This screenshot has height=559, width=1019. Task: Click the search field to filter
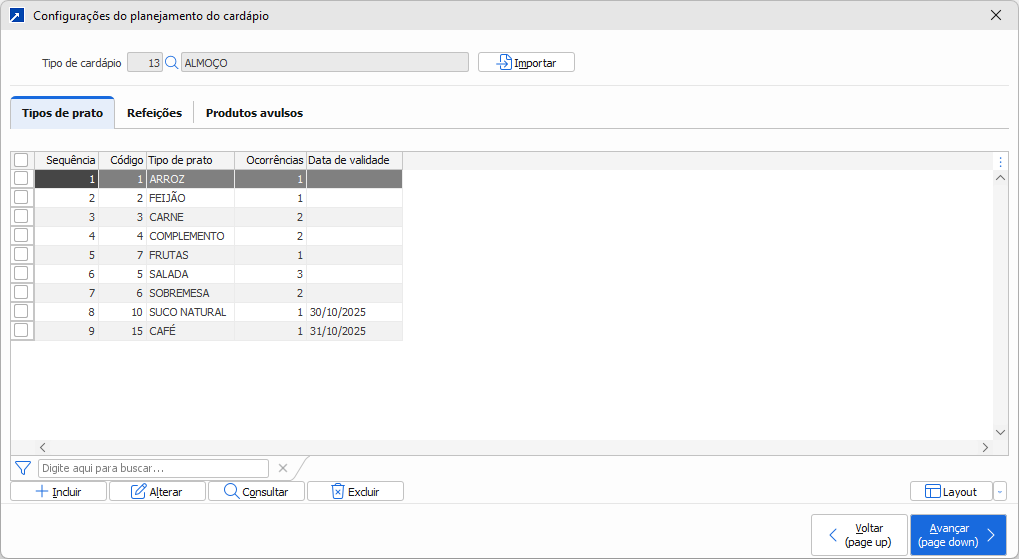point(153,468)
